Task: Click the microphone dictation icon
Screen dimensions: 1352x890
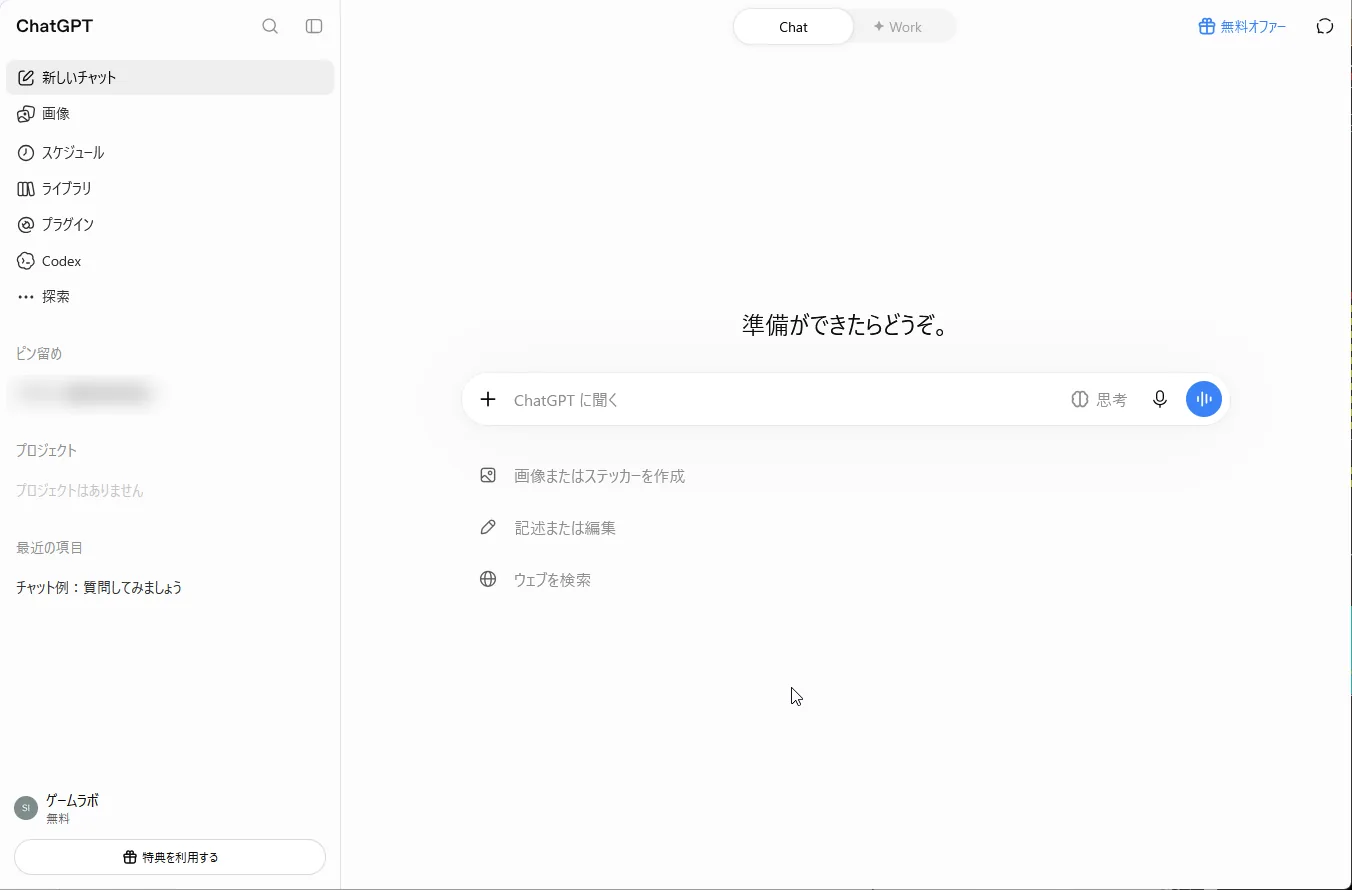Action: [x=1159, y=399]
